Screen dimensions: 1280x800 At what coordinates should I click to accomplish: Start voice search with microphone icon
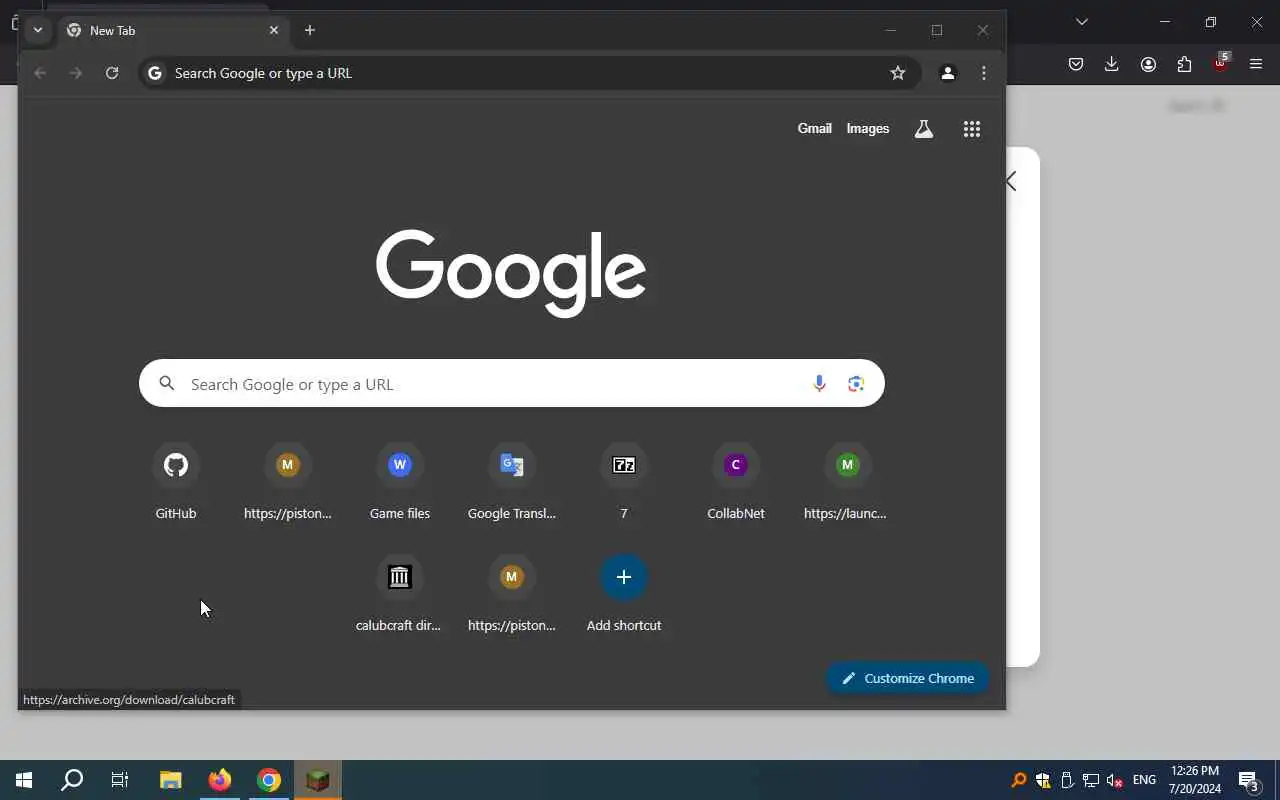point(819,383)
